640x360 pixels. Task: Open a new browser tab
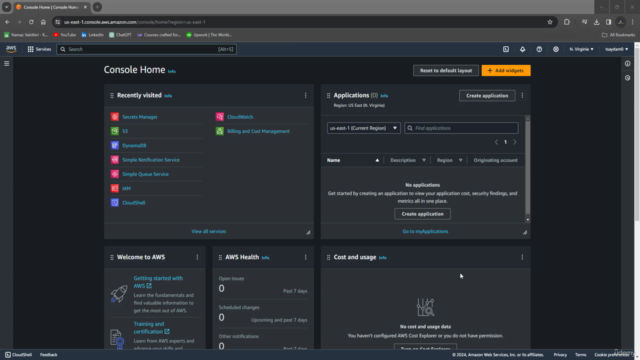97,7
